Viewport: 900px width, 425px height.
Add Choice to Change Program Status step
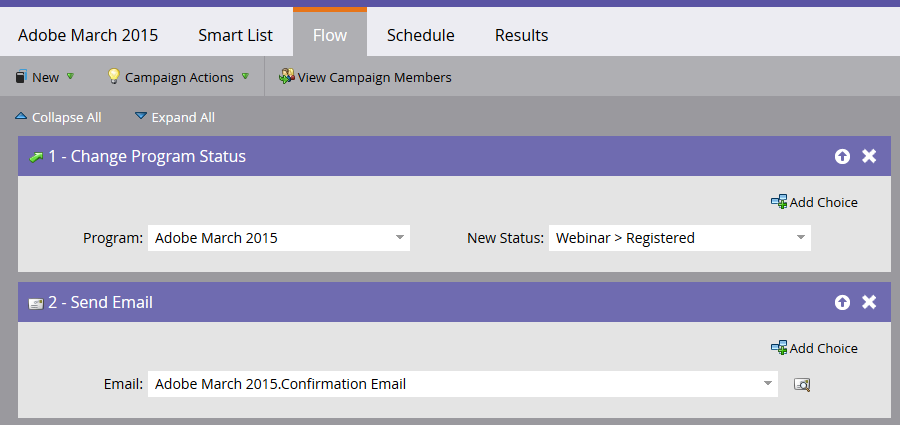(814, 202)
